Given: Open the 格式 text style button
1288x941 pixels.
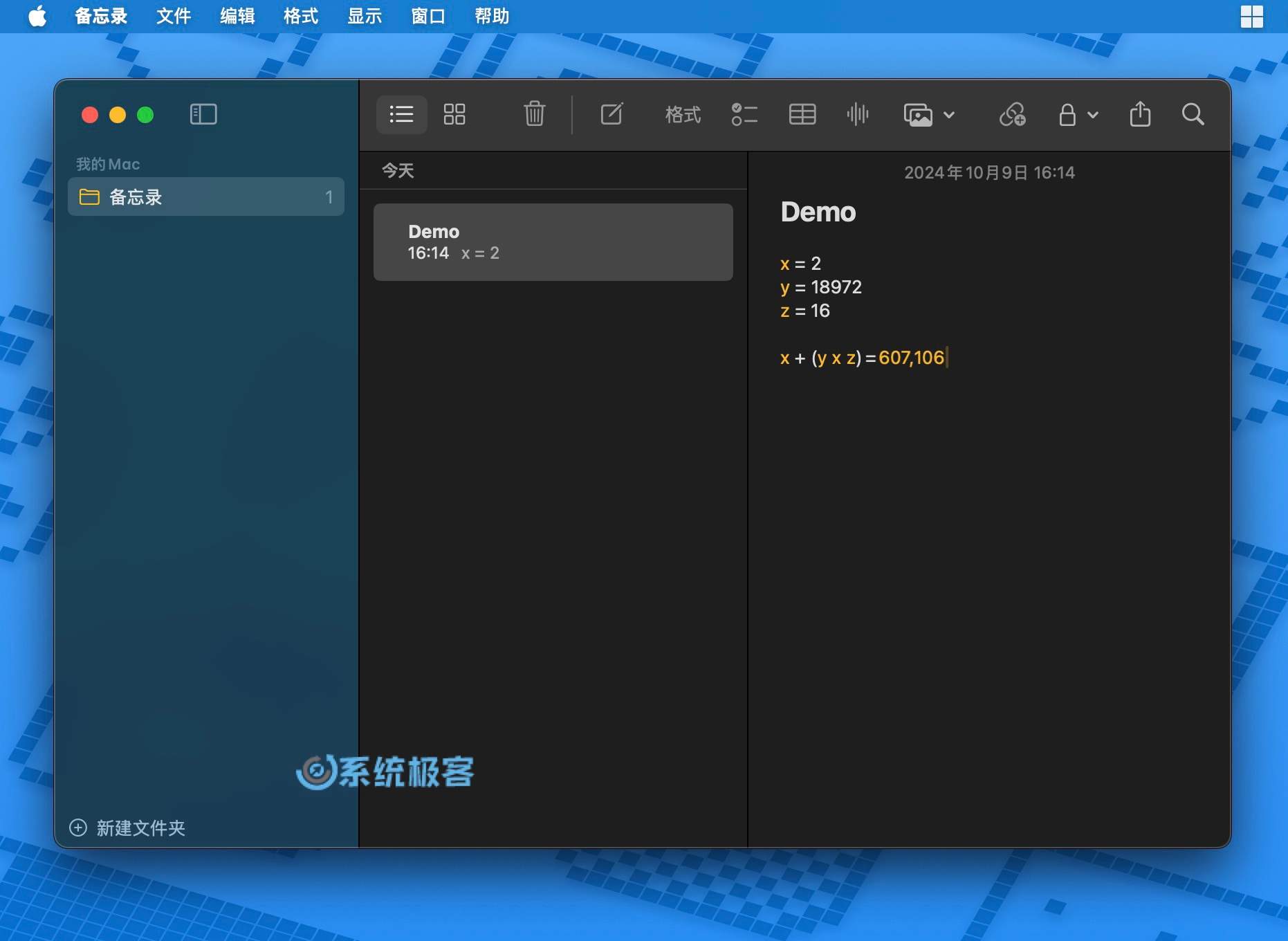Looking at the screenshot, I should coord(683,114).
